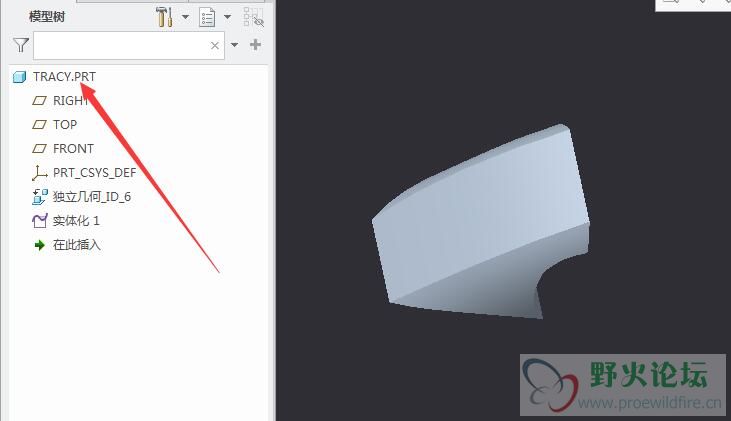Click the FRONT plane icon

point(40,149)
